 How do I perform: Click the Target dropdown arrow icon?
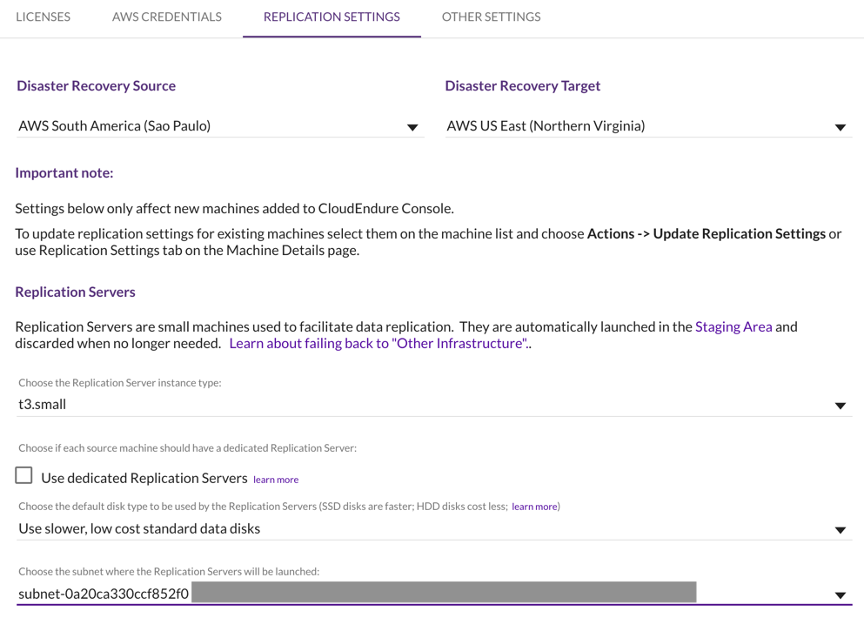[x=840, y=128]
